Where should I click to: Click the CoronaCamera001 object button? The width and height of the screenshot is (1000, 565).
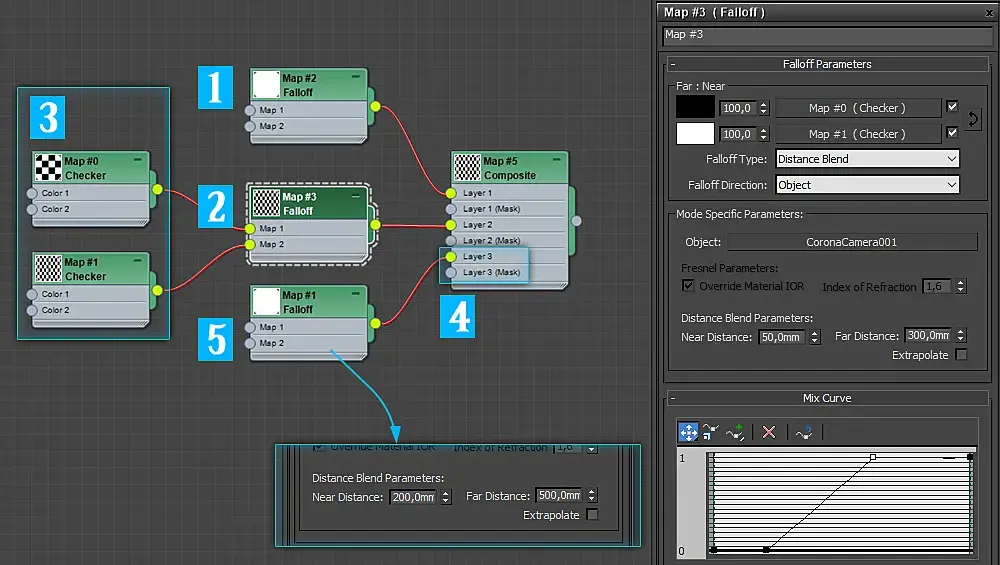click(851, 242)
